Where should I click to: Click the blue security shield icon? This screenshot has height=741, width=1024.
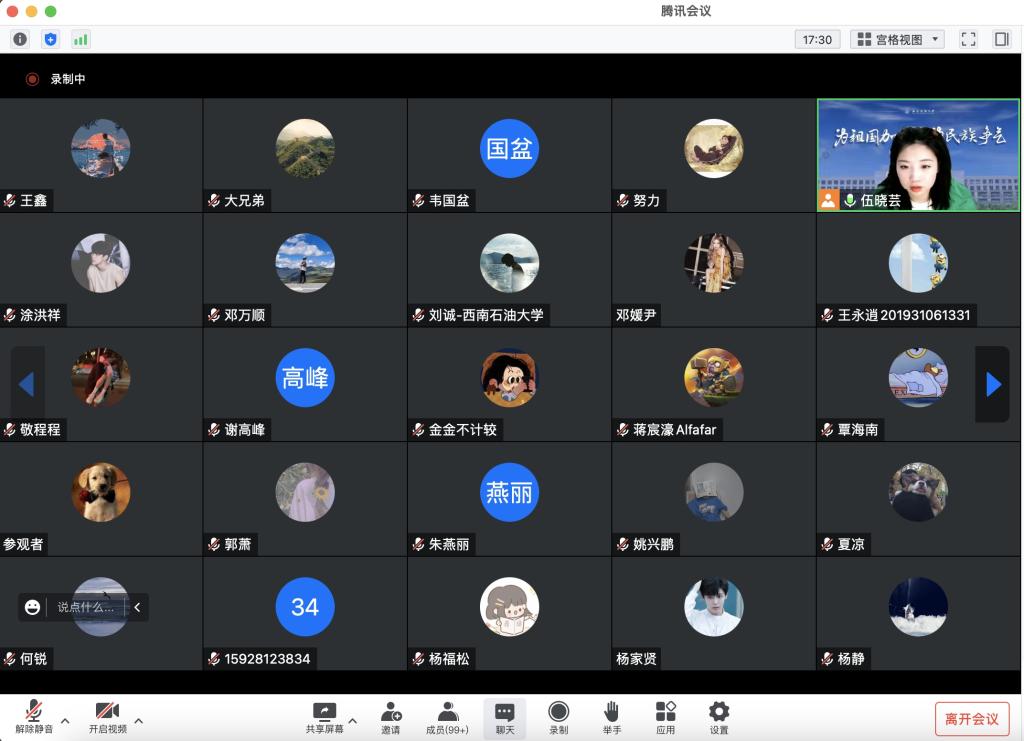50,39
